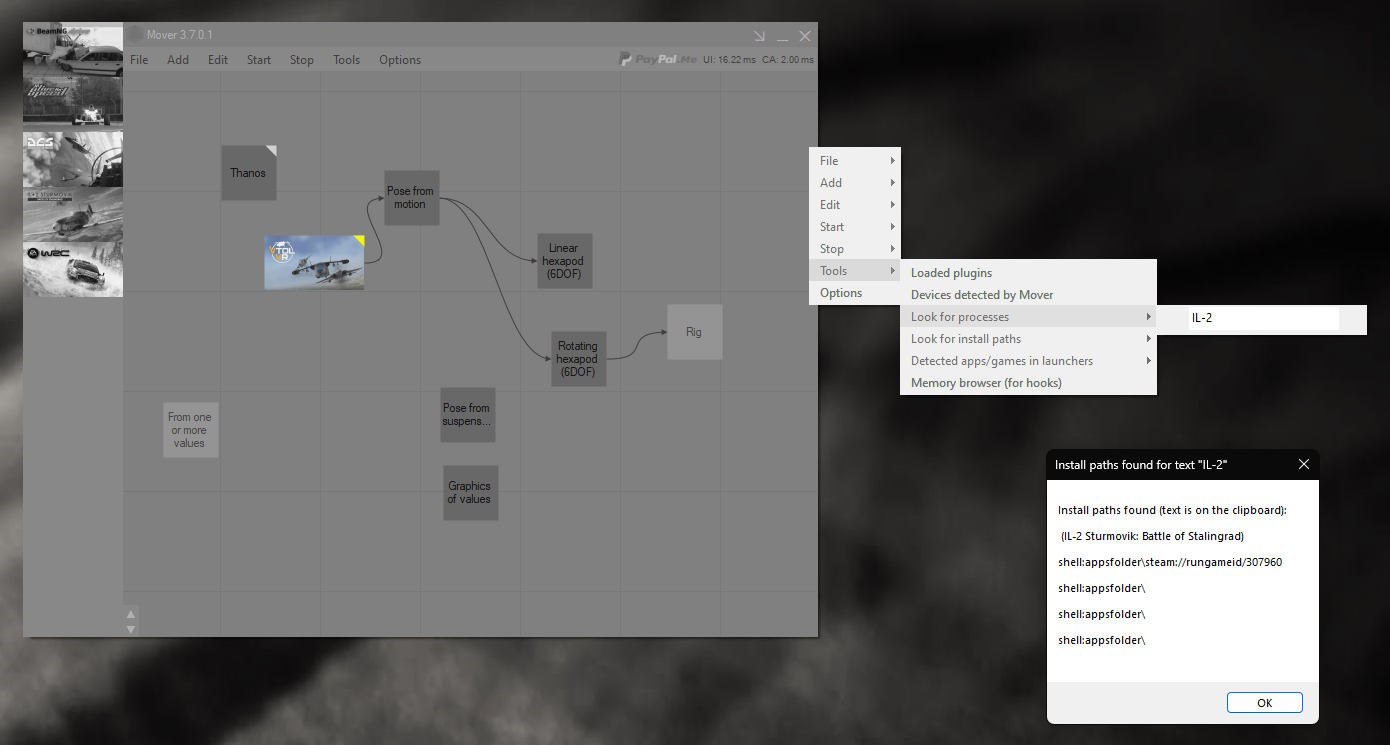Click the IL-2 search text field
1390x745 pixels.
1263,318
